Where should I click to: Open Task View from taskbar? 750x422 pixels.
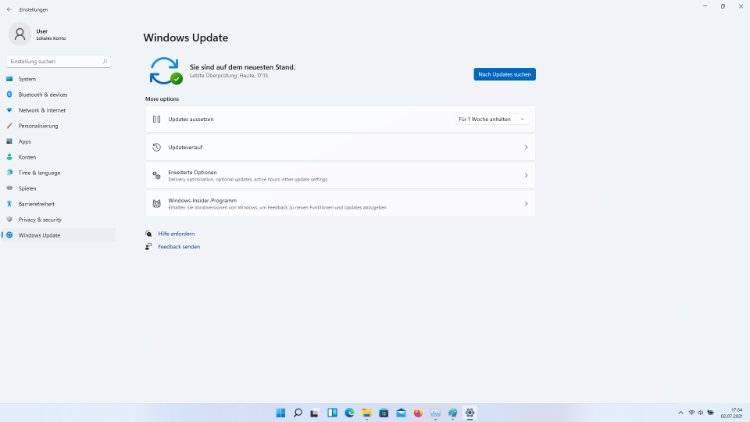click(x=314, y=413)
